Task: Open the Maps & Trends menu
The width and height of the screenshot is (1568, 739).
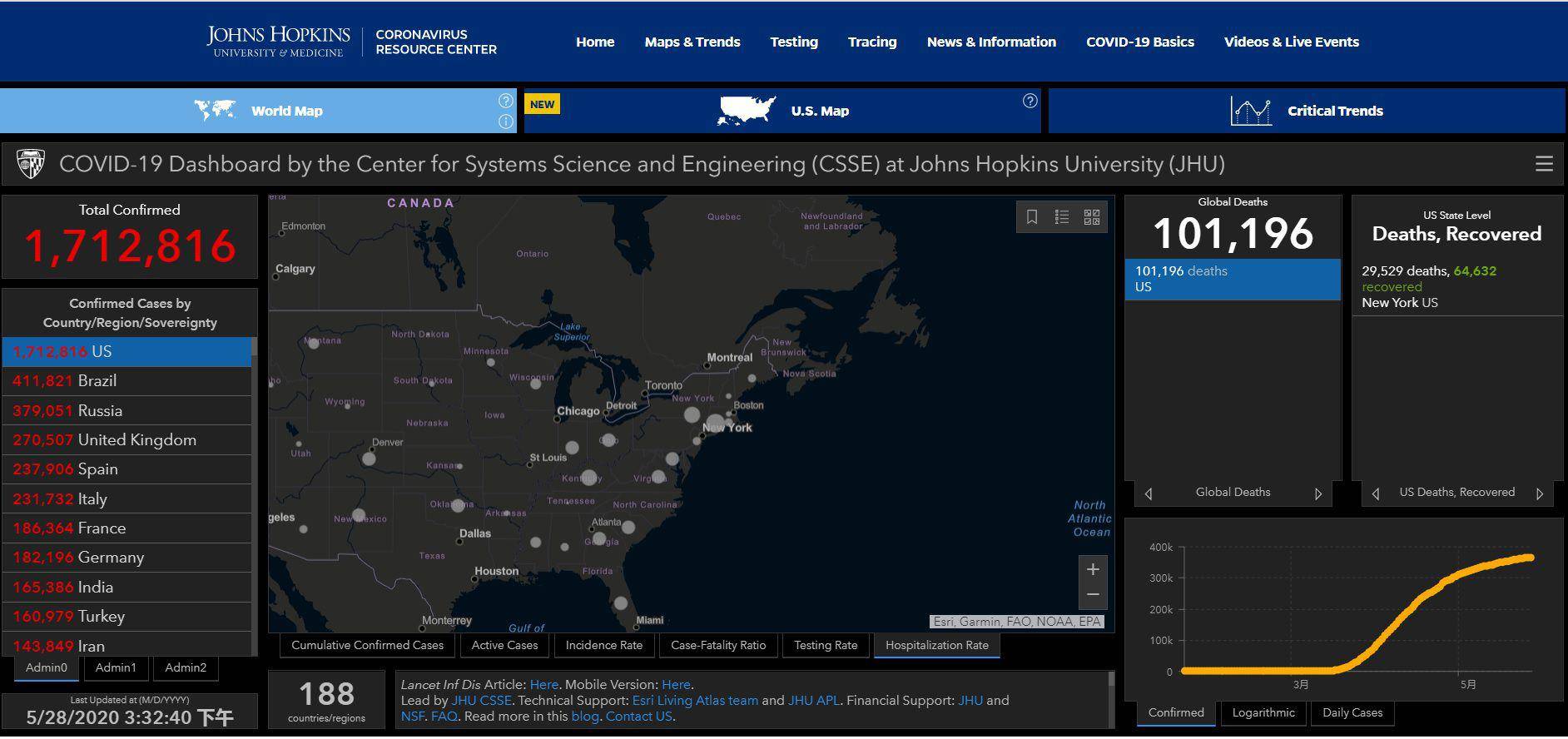Action: tap(692, 42)
